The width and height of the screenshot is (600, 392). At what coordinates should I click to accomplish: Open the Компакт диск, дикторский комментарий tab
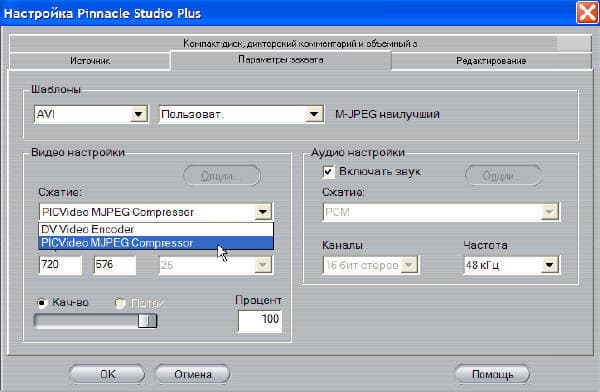(300, 43)
